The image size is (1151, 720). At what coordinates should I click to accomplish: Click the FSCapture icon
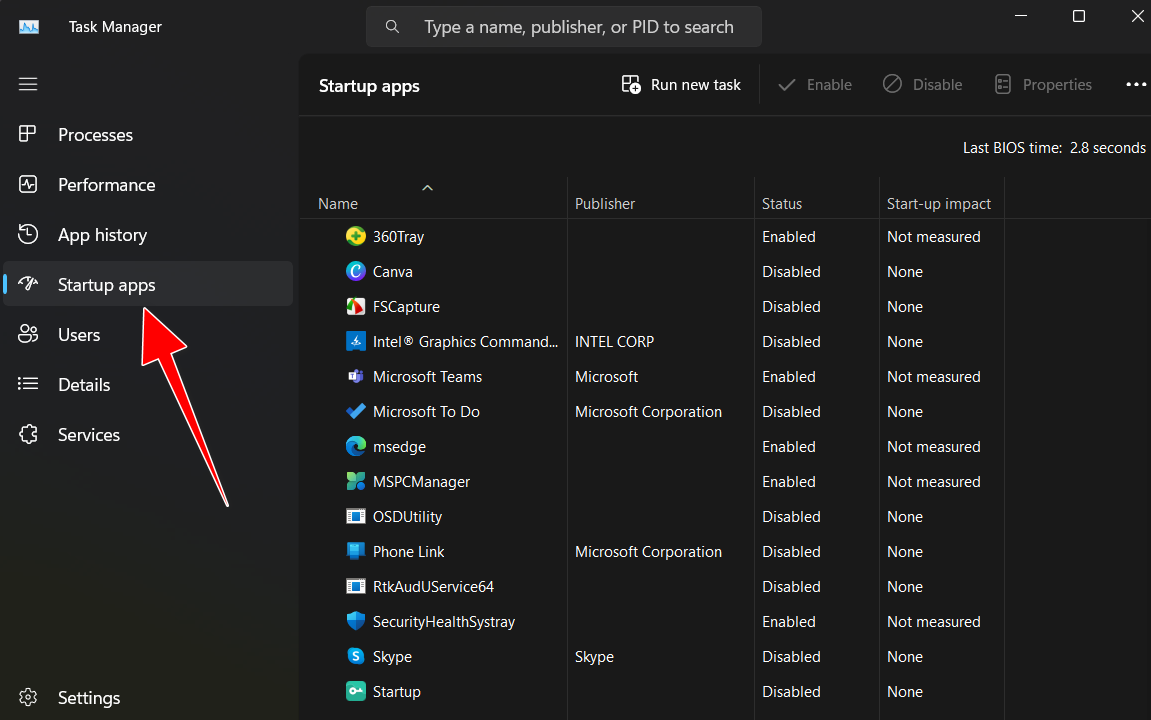[x=356, y=306]
